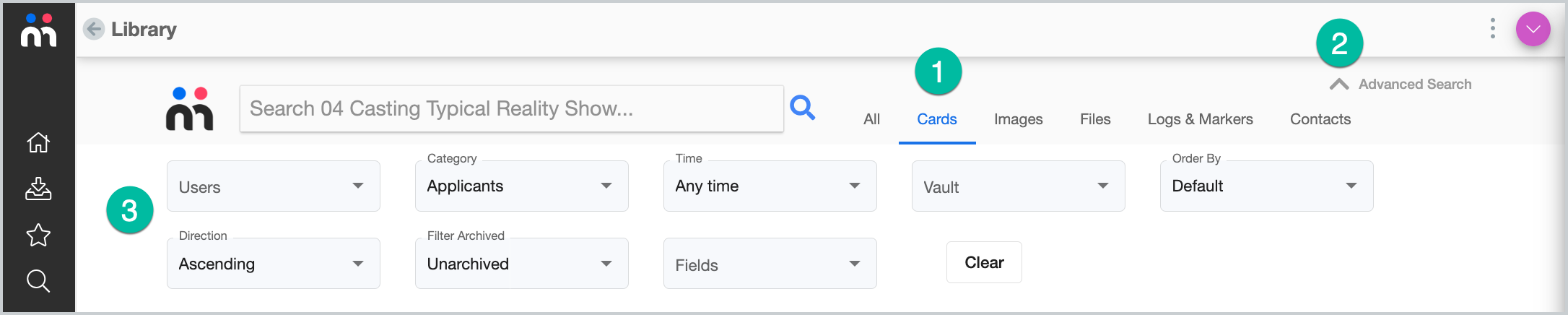Collapse the Advanced Search panel

(x=1400, y=84)
